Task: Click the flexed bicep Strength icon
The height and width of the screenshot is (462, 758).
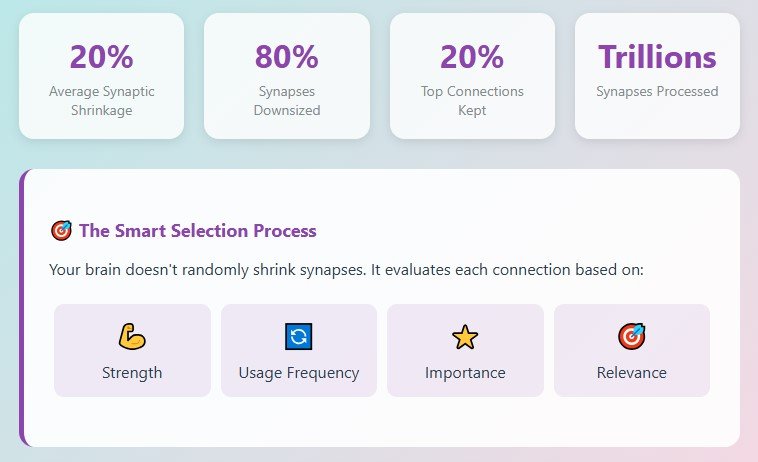Action: pos(132,336)
